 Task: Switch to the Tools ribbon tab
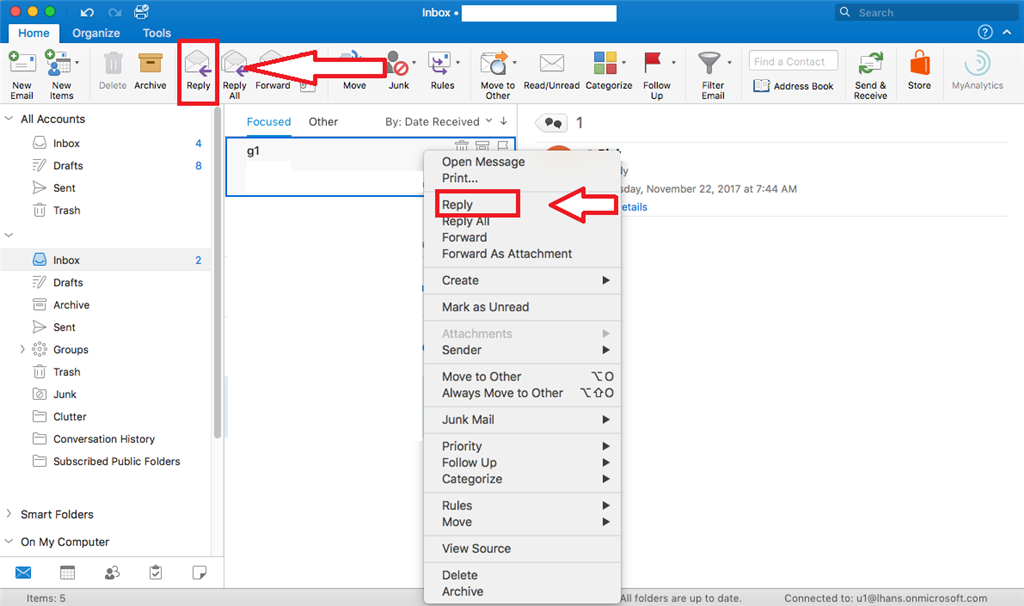click(157, 33)
